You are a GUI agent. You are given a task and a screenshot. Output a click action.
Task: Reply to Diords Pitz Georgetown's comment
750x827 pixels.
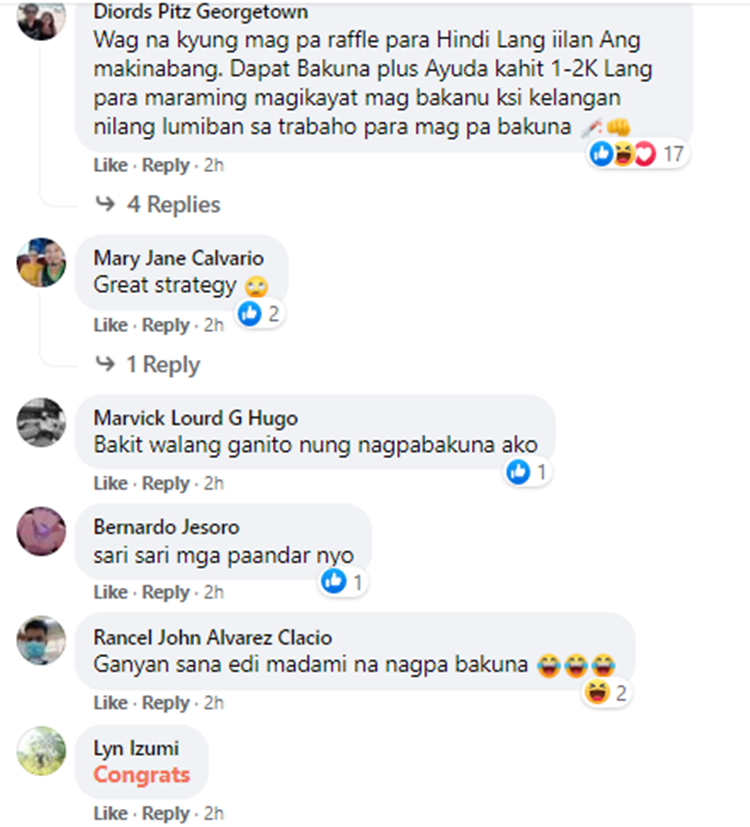coord(166,165)
